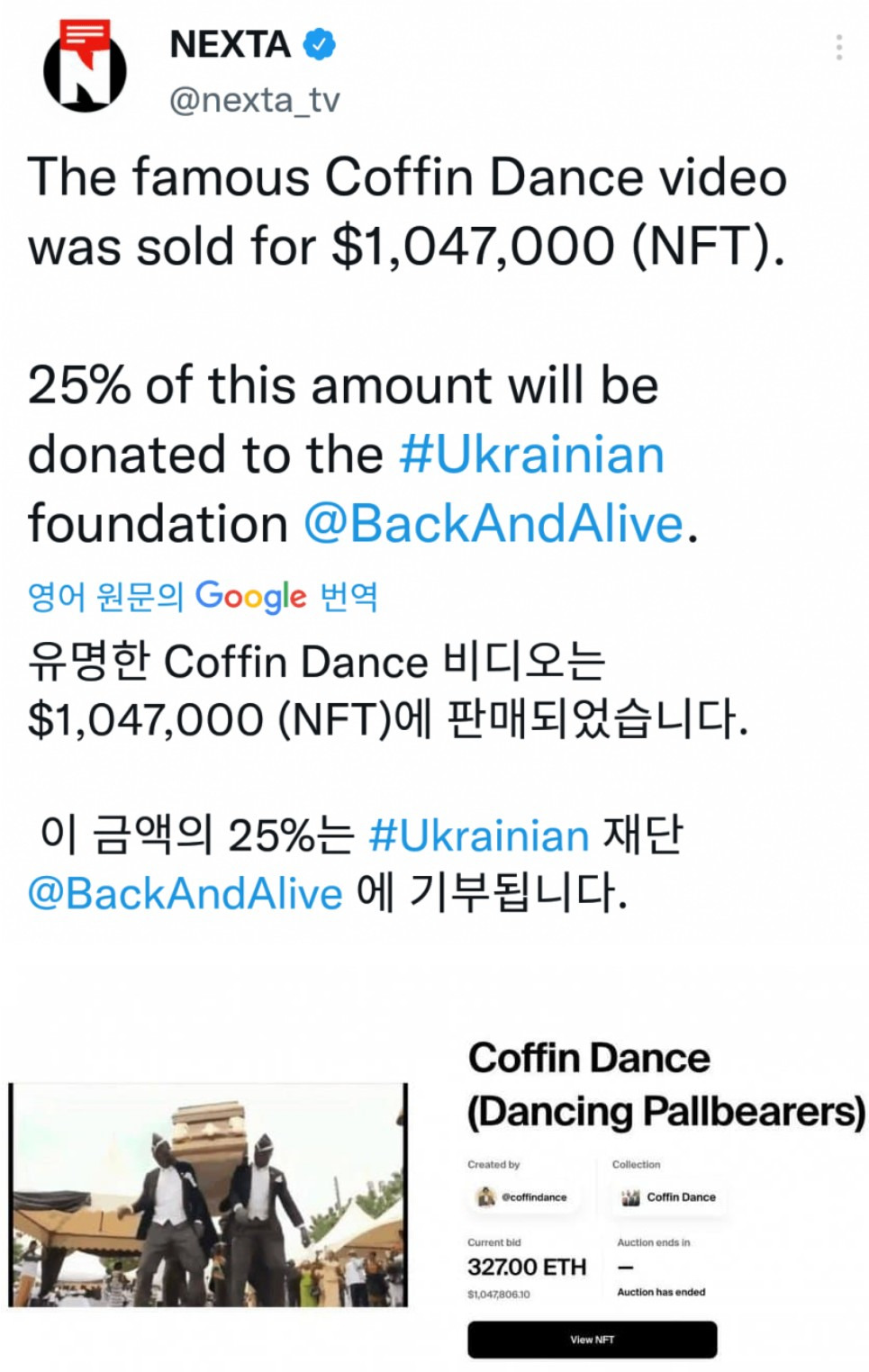Open the @coffindance creator chip

pyautogui.click(x=523, y=1197)
